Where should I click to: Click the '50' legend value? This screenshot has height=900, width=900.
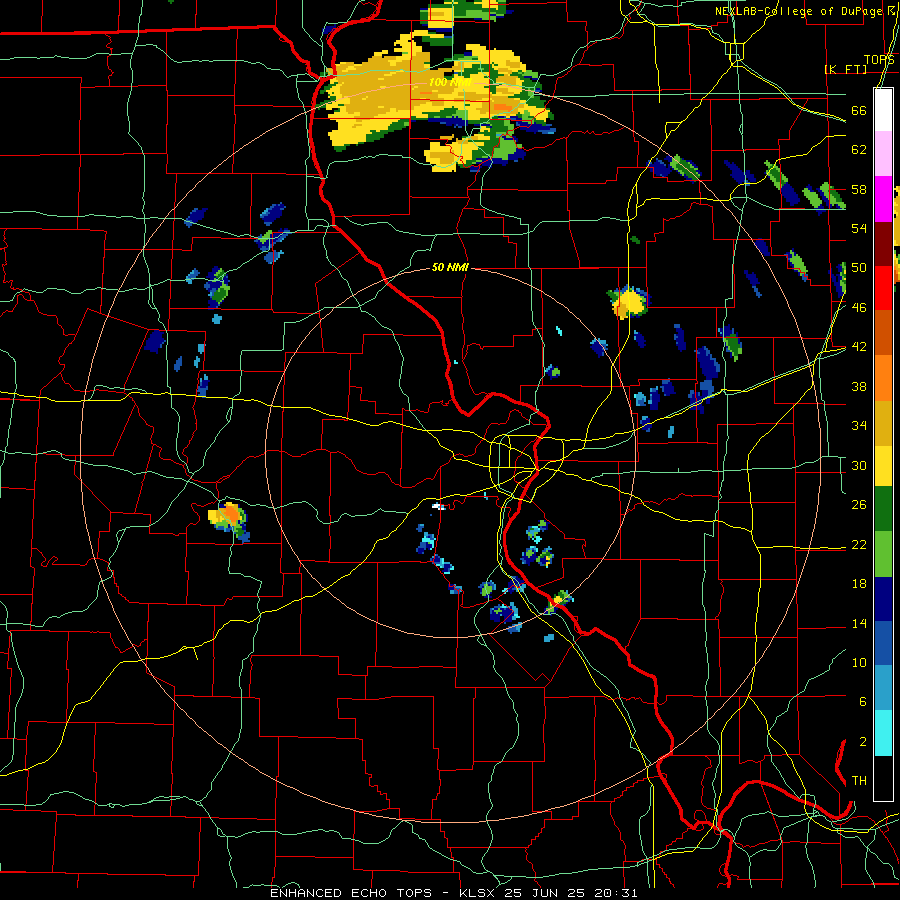click(859, 268)
